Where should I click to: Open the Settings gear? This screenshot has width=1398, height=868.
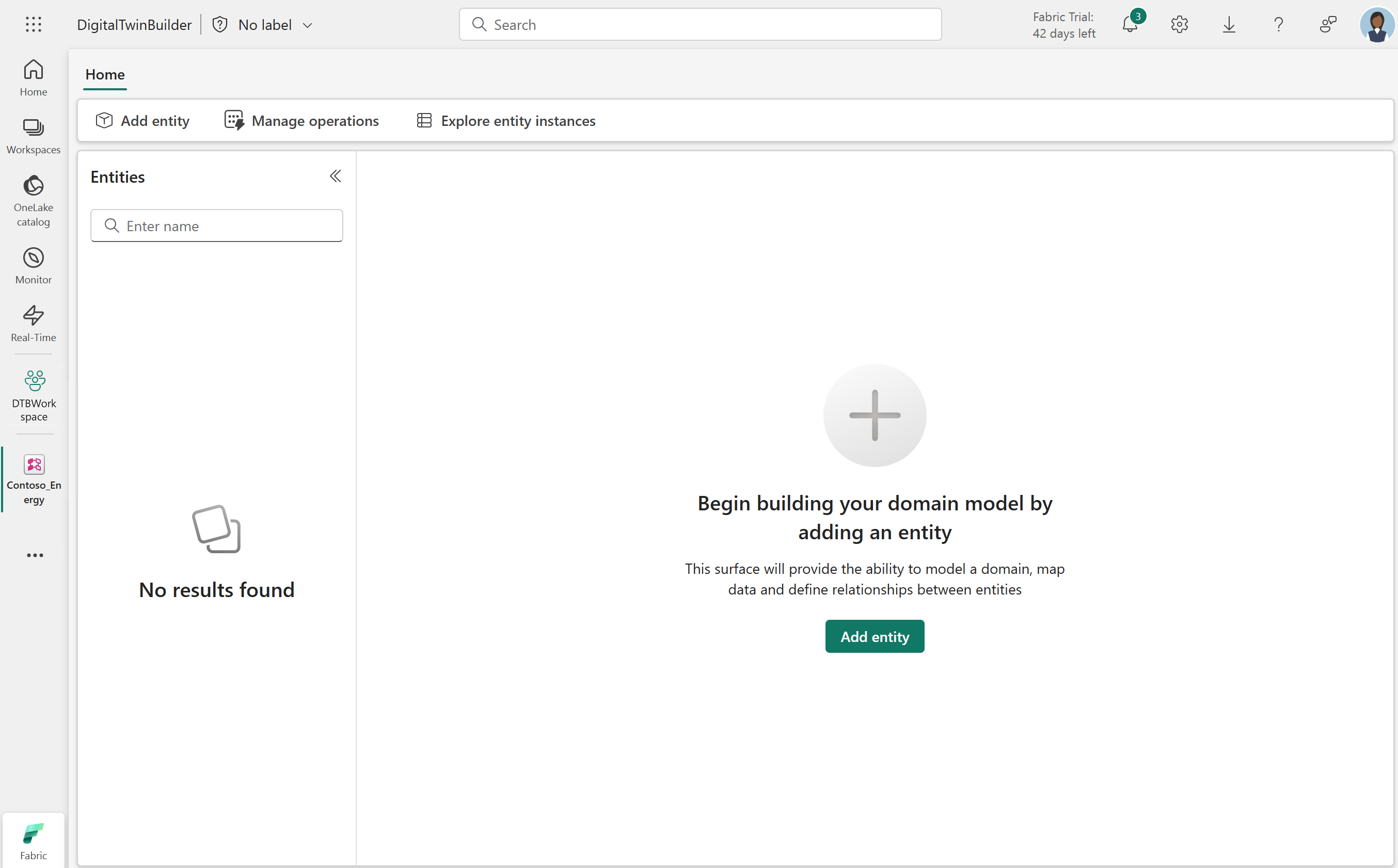(x=1179, y=24)
